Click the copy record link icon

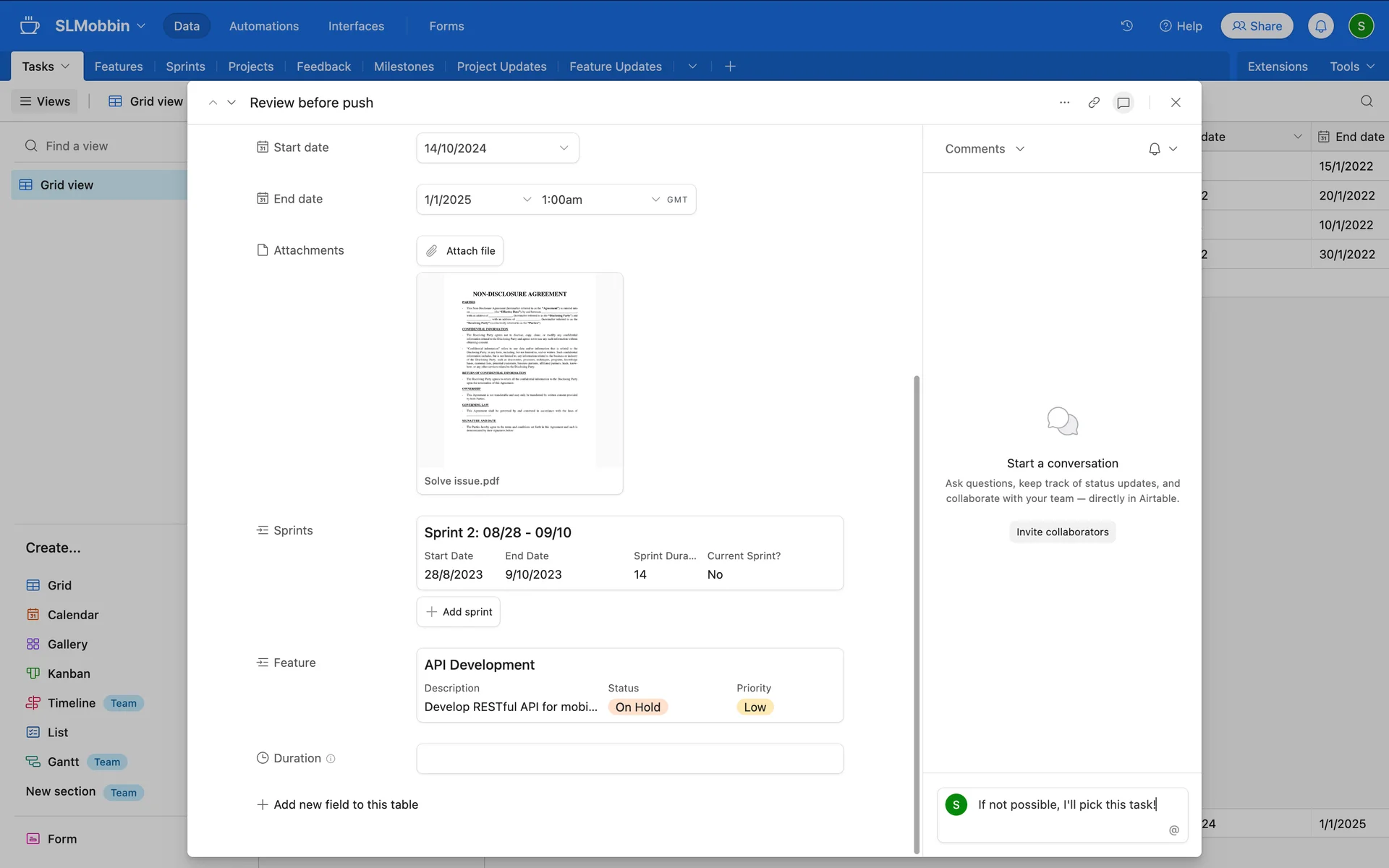[x=1094, y=103]
